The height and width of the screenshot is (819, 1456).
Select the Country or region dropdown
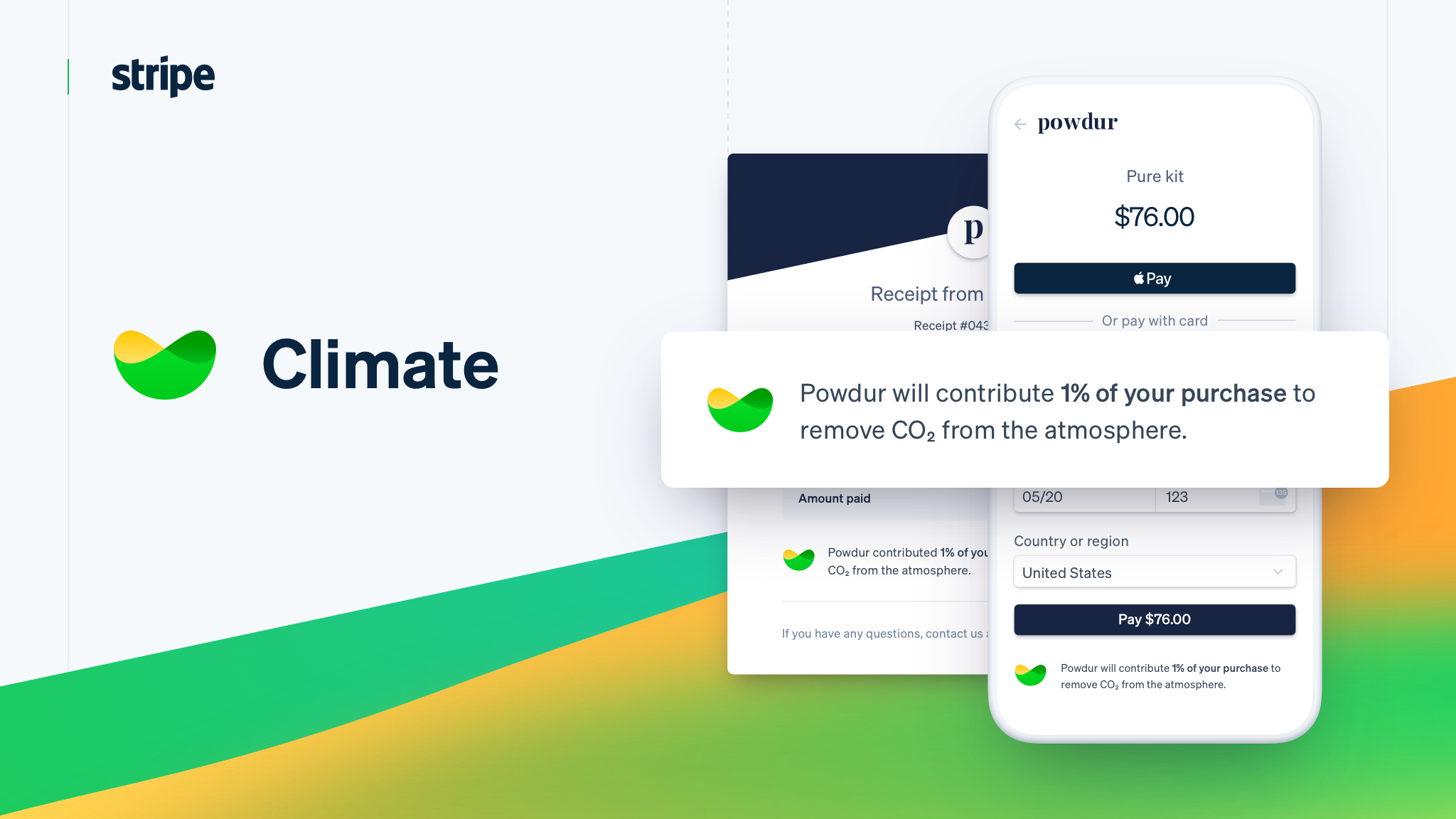tap(1153, 572)
